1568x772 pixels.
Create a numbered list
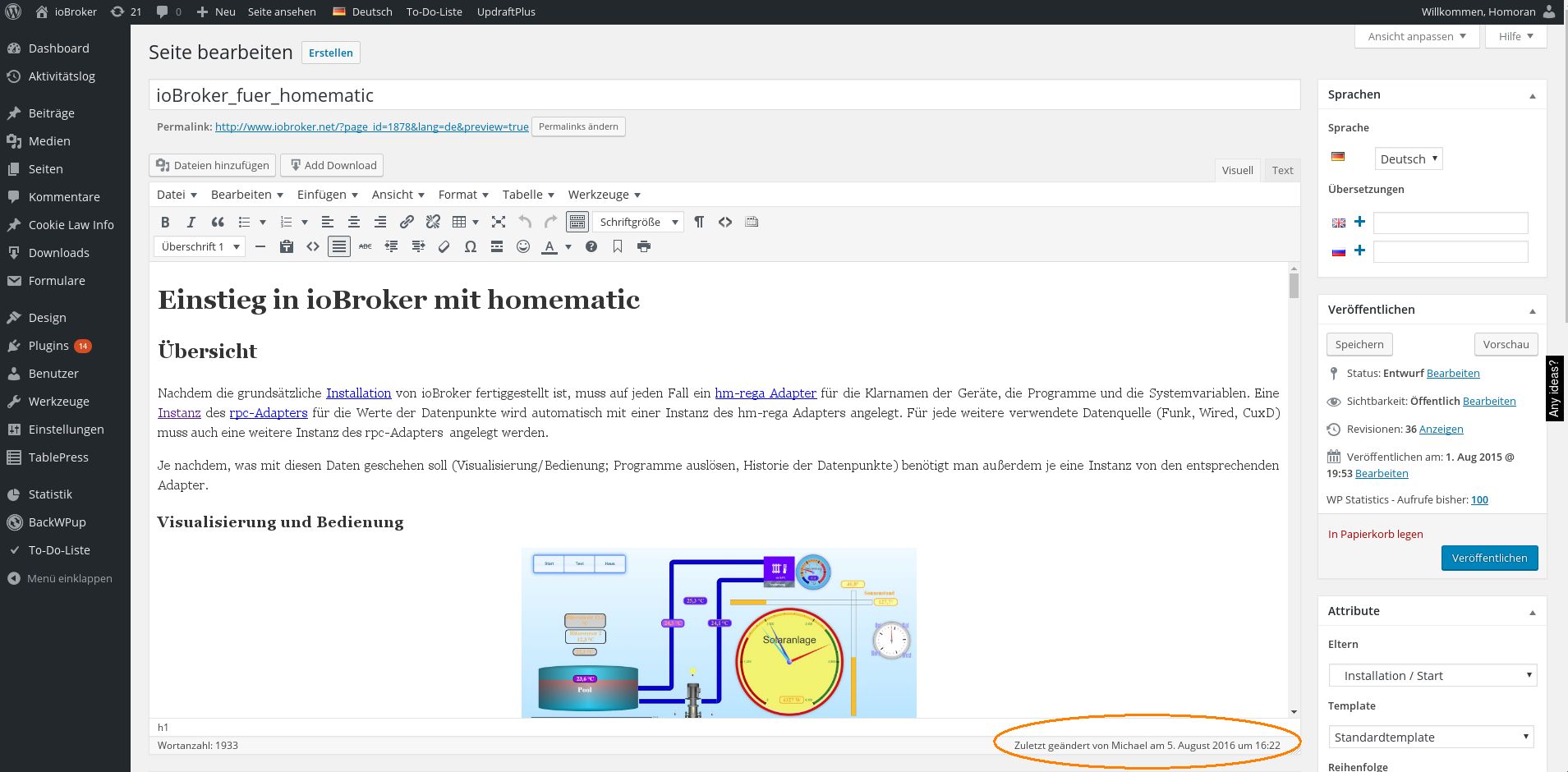click(x=286, y=222)
